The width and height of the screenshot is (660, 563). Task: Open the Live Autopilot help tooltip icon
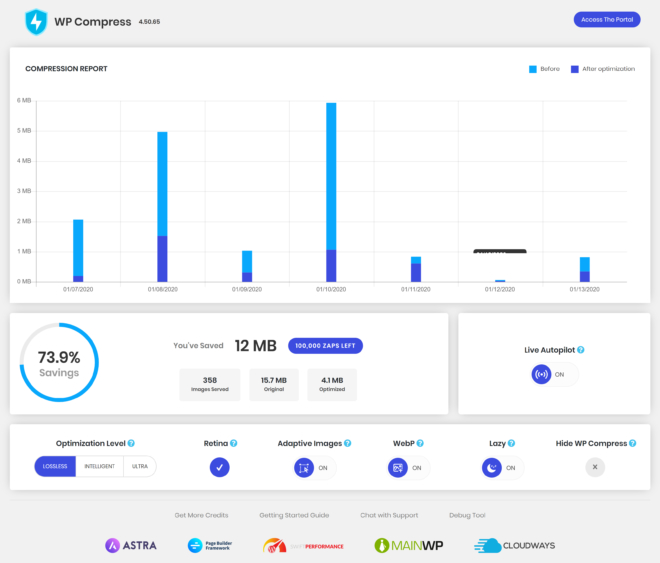click(x=581, y=350)
